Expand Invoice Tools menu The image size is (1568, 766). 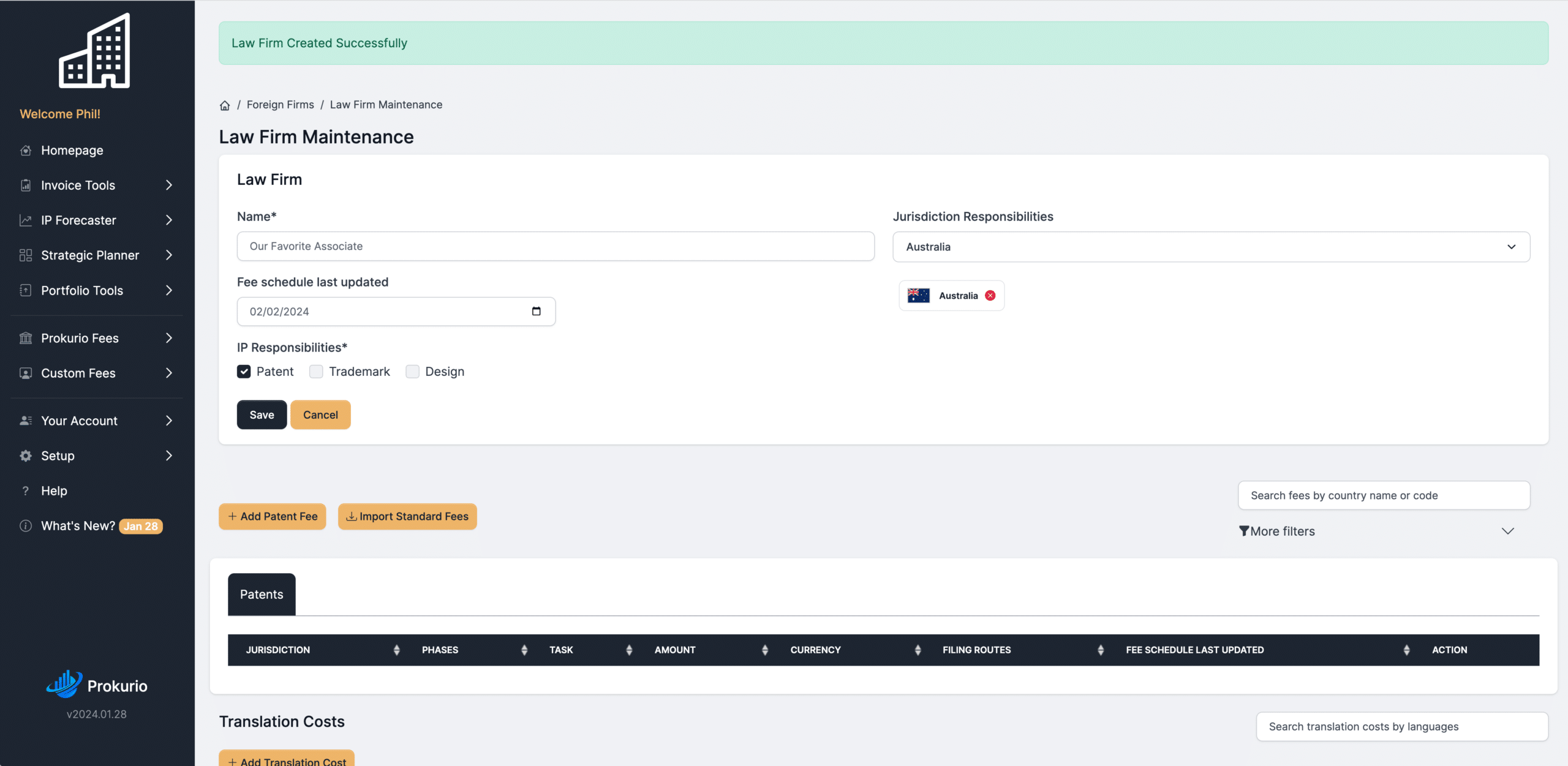(97, 185)
